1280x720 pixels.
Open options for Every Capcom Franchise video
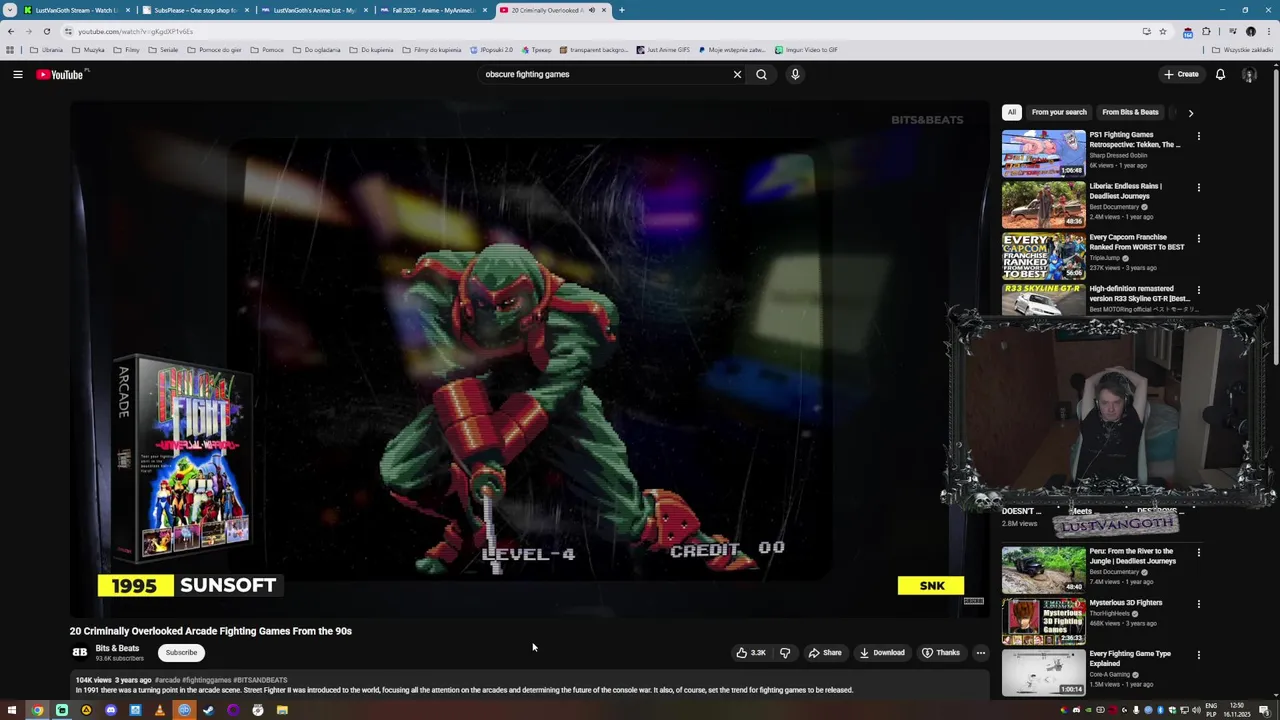pyautogui.click(x=1198, y=239)
